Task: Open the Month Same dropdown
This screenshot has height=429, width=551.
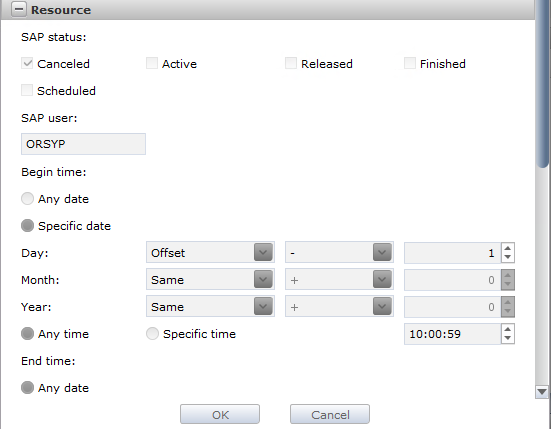Action: [210, 280]
